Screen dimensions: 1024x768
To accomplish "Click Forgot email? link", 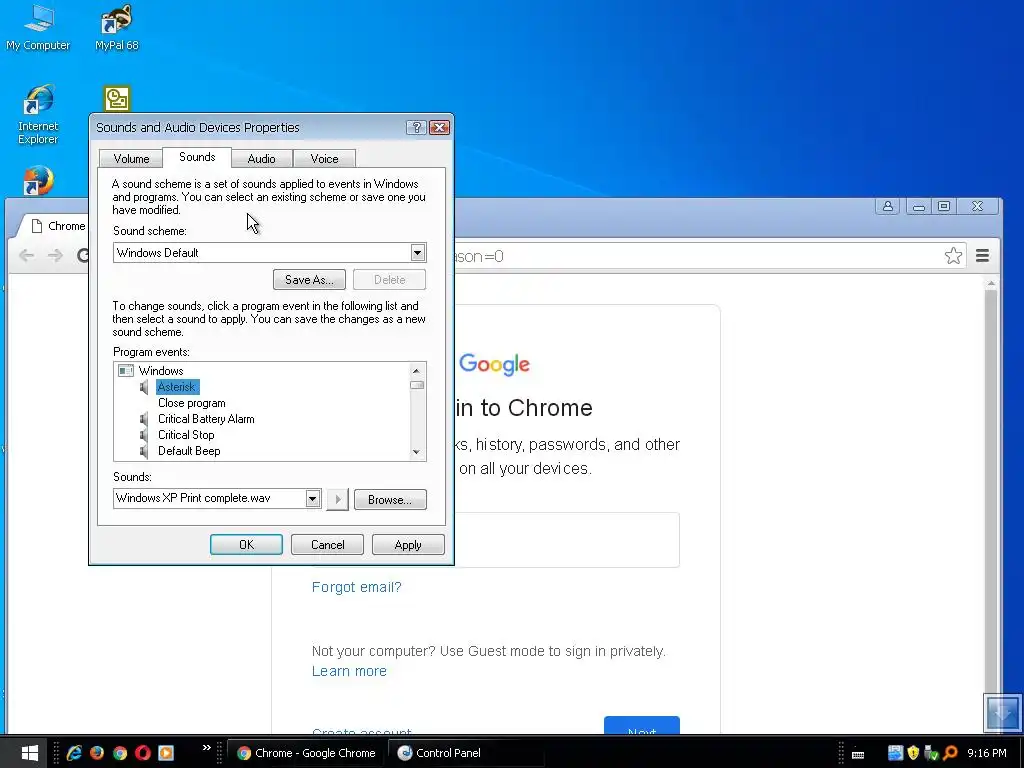I will pos(357,587).
